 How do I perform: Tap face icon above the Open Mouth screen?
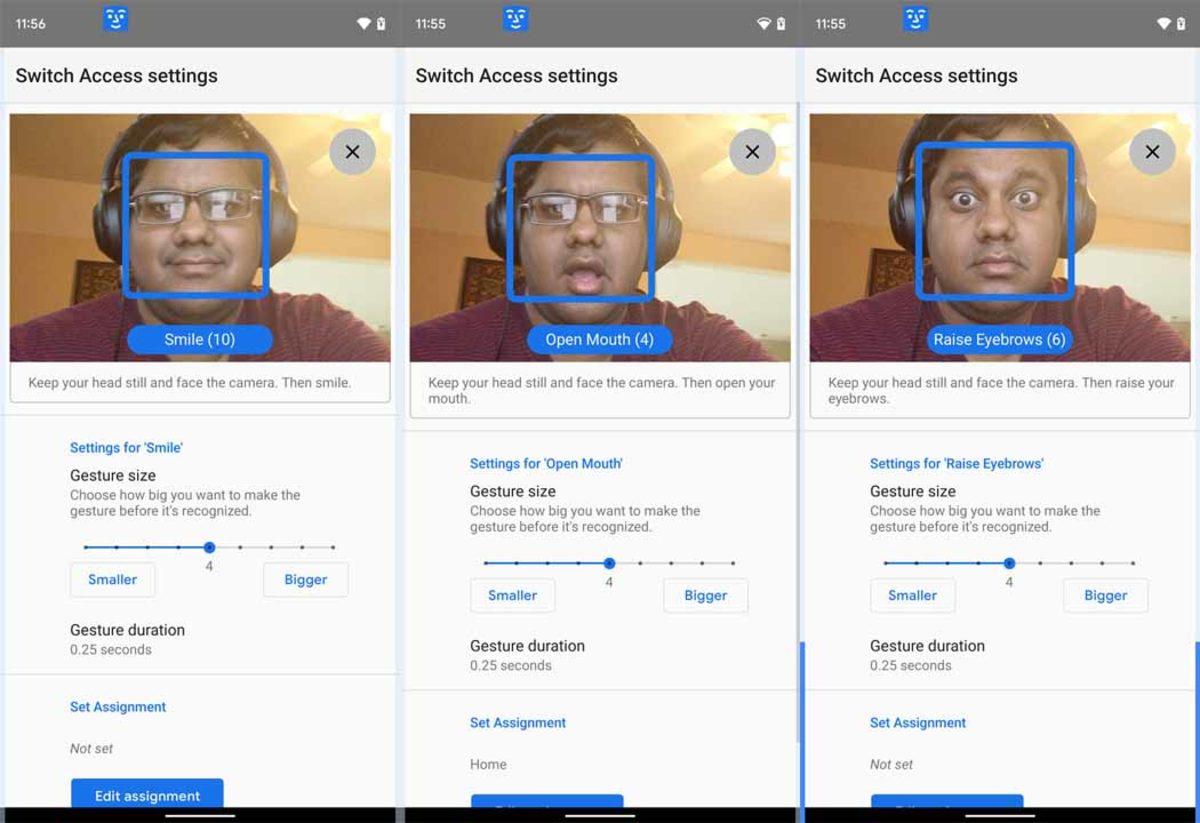point(516,19)
